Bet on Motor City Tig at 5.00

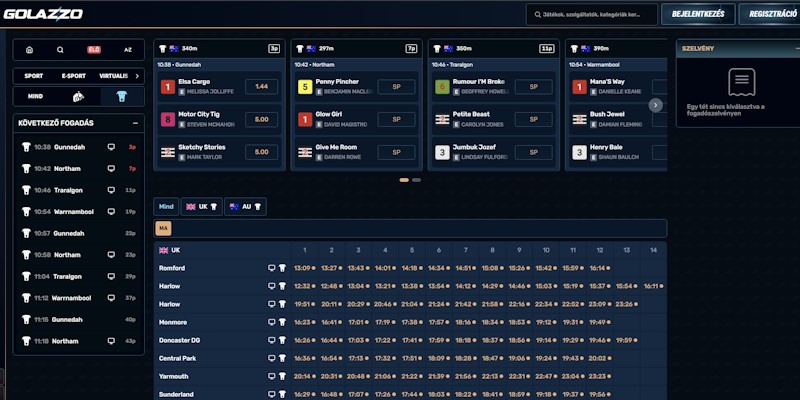point(261,119)
